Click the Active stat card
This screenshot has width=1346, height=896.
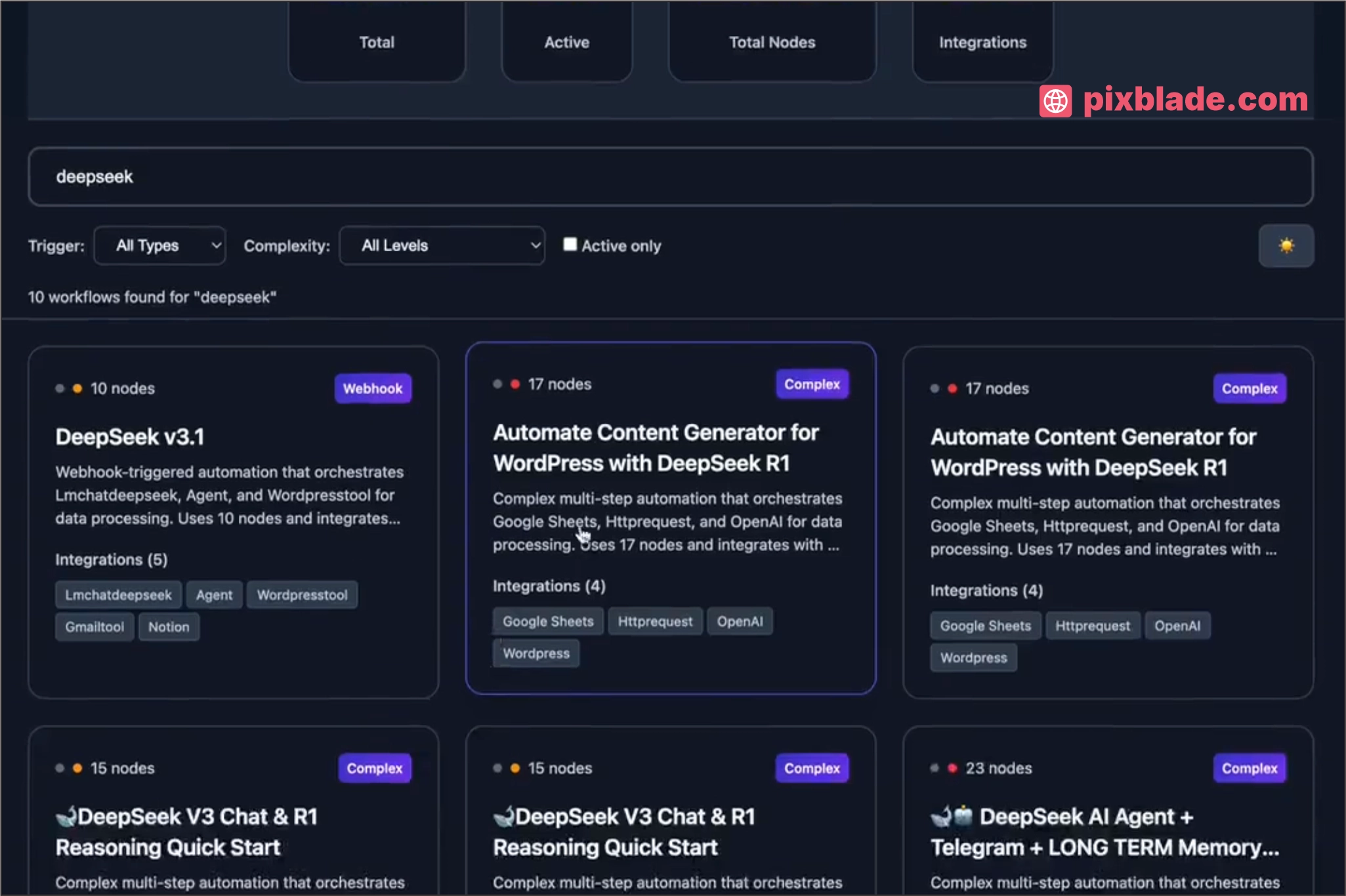pyautogui.click(x=567, y=42)
